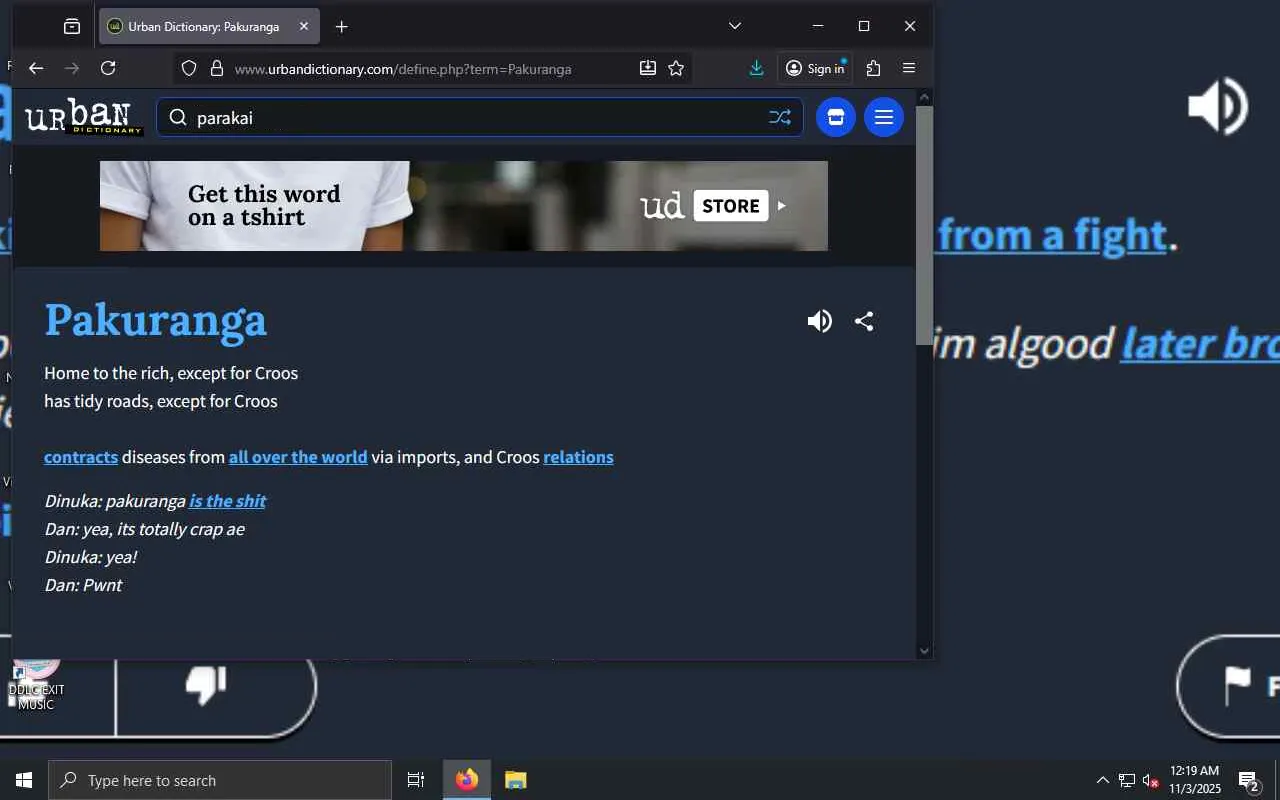This screenshot has width=1280, height=800.
Task: Click the magnifier icon in the search box
Action: point(178,117)
